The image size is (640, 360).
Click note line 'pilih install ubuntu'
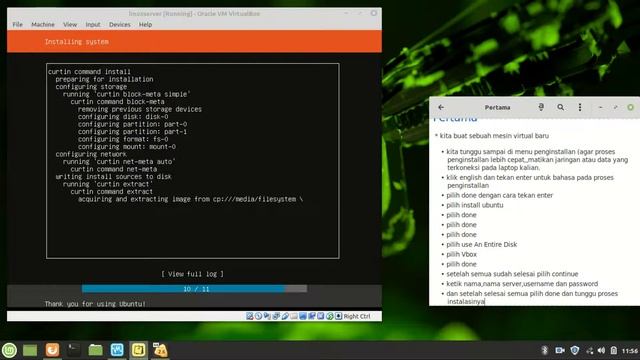coord(475,205)
